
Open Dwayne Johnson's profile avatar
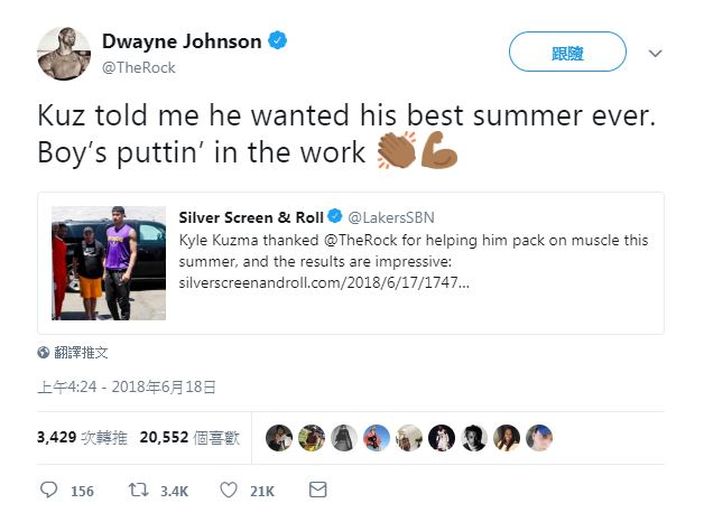64,53
